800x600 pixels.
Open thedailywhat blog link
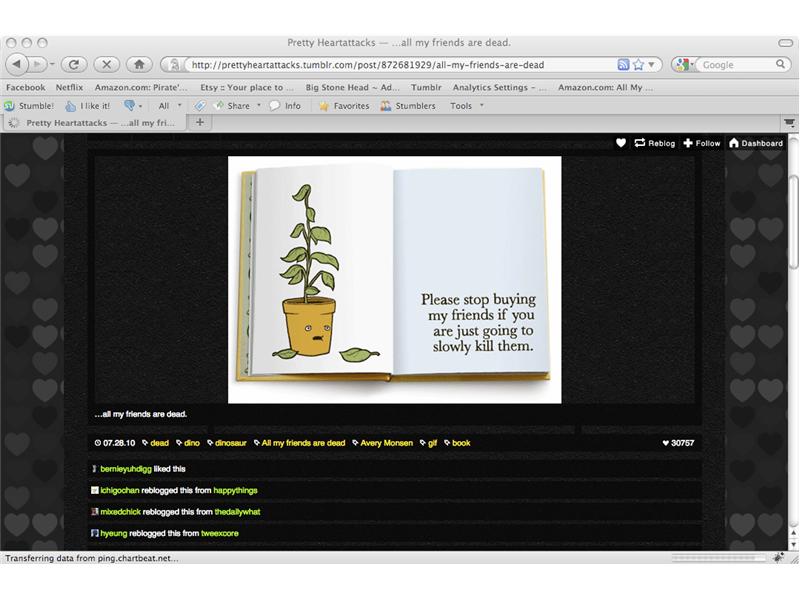[x=237, y=512]
